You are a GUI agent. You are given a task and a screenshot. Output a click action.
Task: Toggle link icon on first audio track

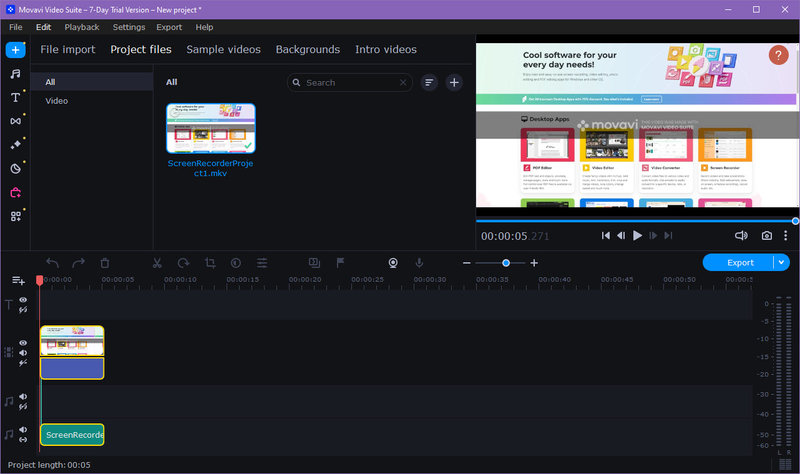pos(23,407)
